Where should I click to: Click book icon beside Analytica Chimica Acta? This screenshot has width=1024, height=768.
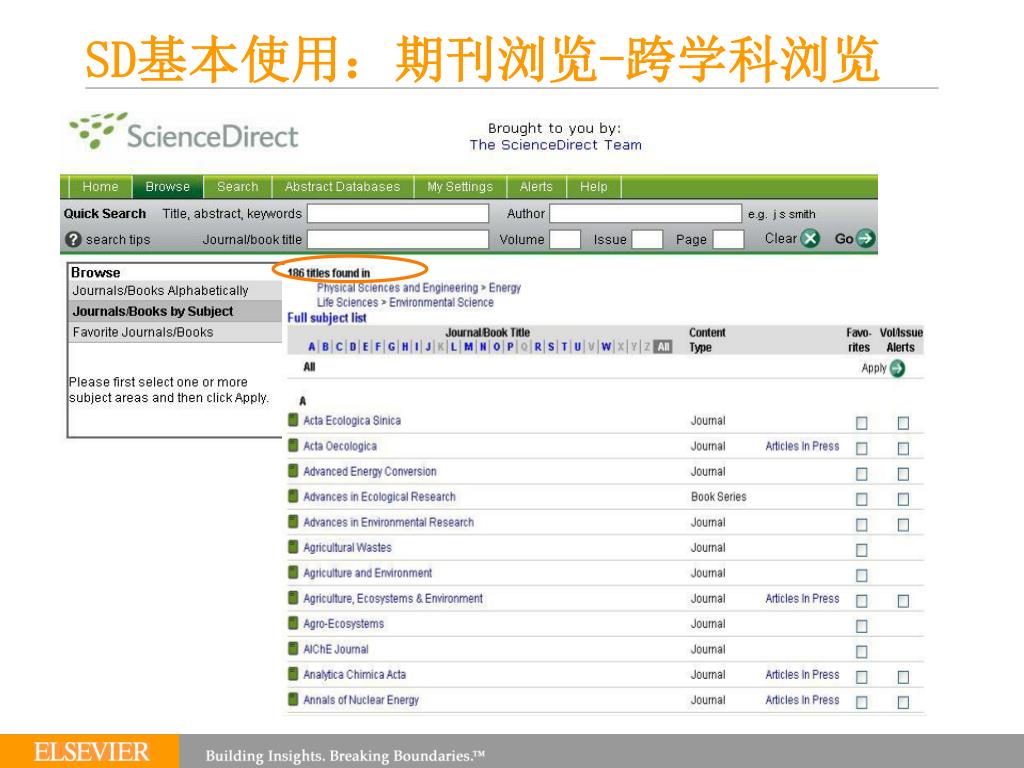(293, 674)
